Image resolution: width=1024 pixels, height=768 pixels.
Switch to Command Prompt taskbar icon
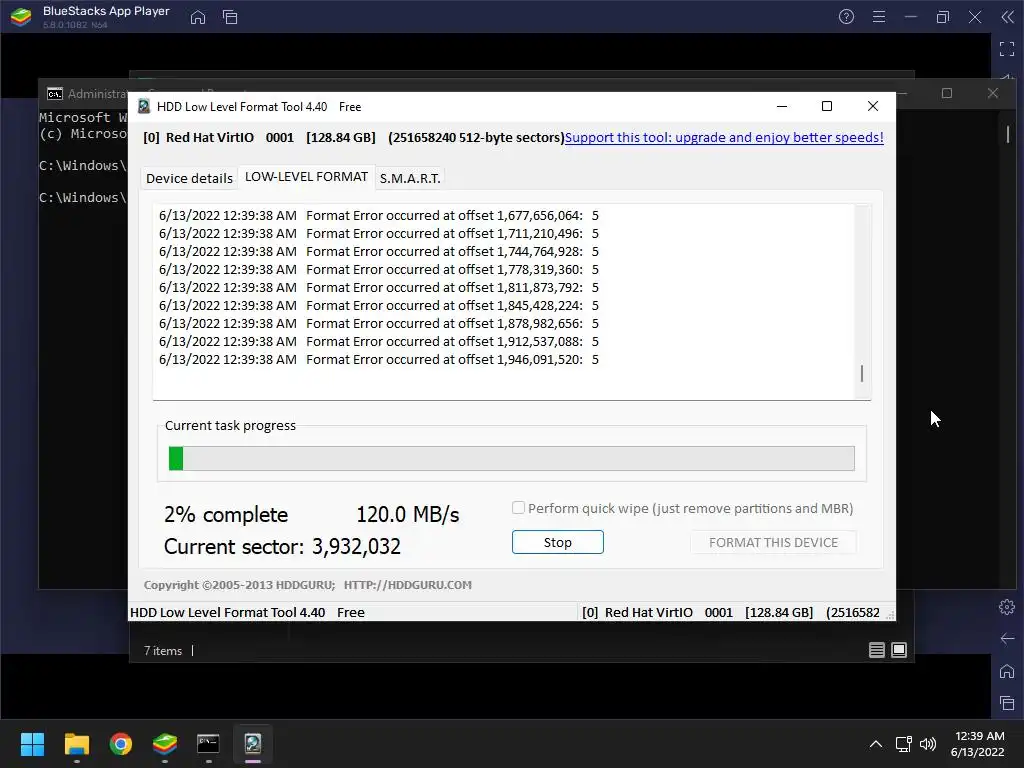point(208,744)
